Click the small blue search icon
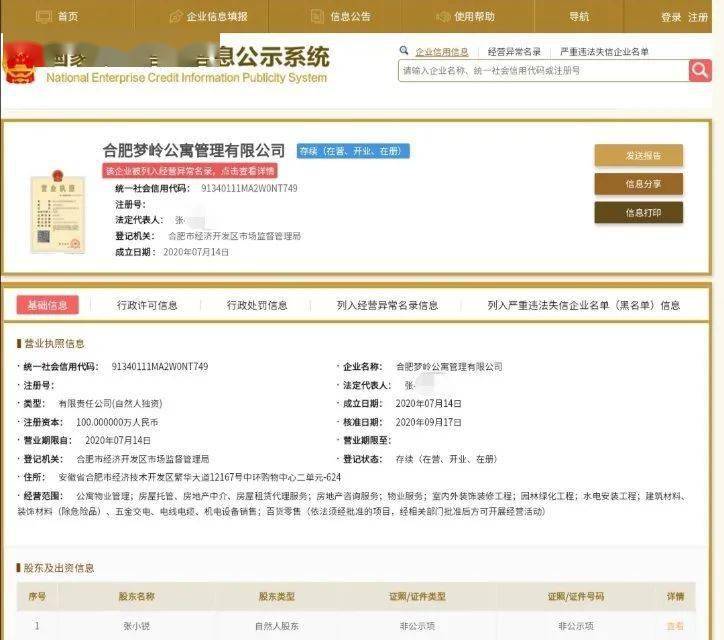Screen dimensions: 724x640 tap(404, 50)
